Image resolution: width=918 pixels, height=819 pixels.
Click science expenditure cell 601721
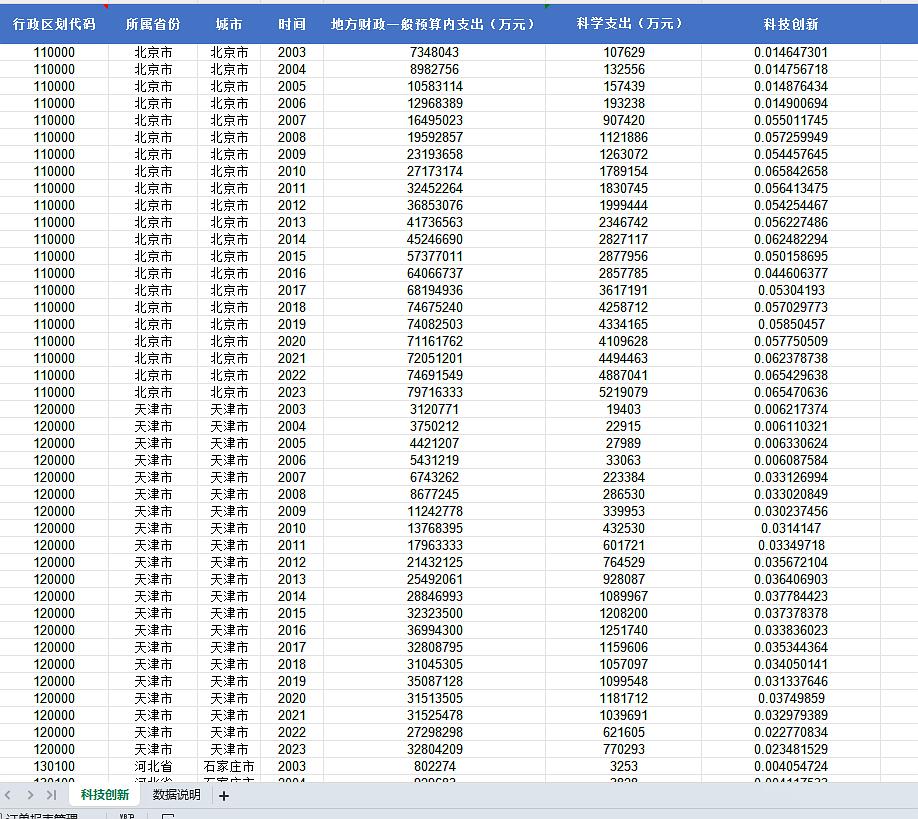pyautogui.click(x=624, y=544)
